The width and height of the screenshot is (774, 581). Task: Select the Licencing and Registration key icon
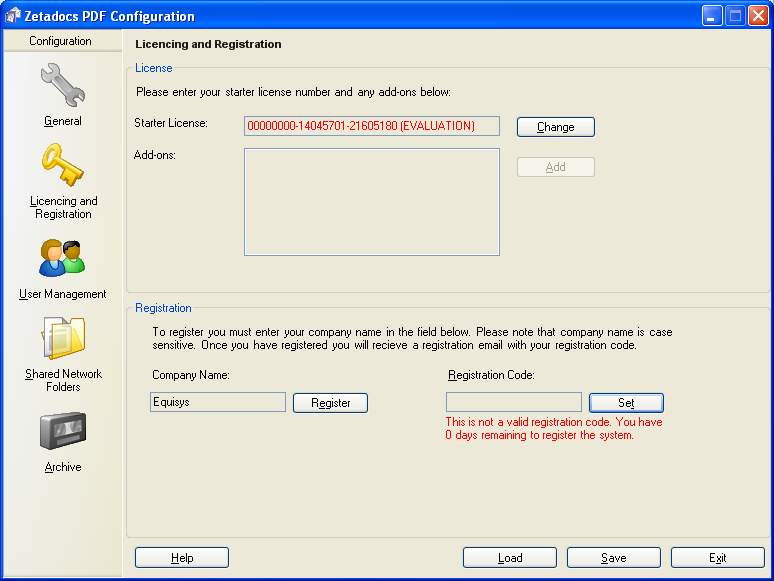click(x=62, y=166)
